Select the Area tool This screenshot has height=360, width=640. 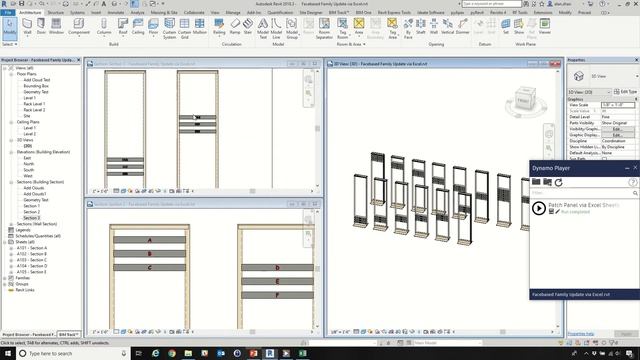359,26
